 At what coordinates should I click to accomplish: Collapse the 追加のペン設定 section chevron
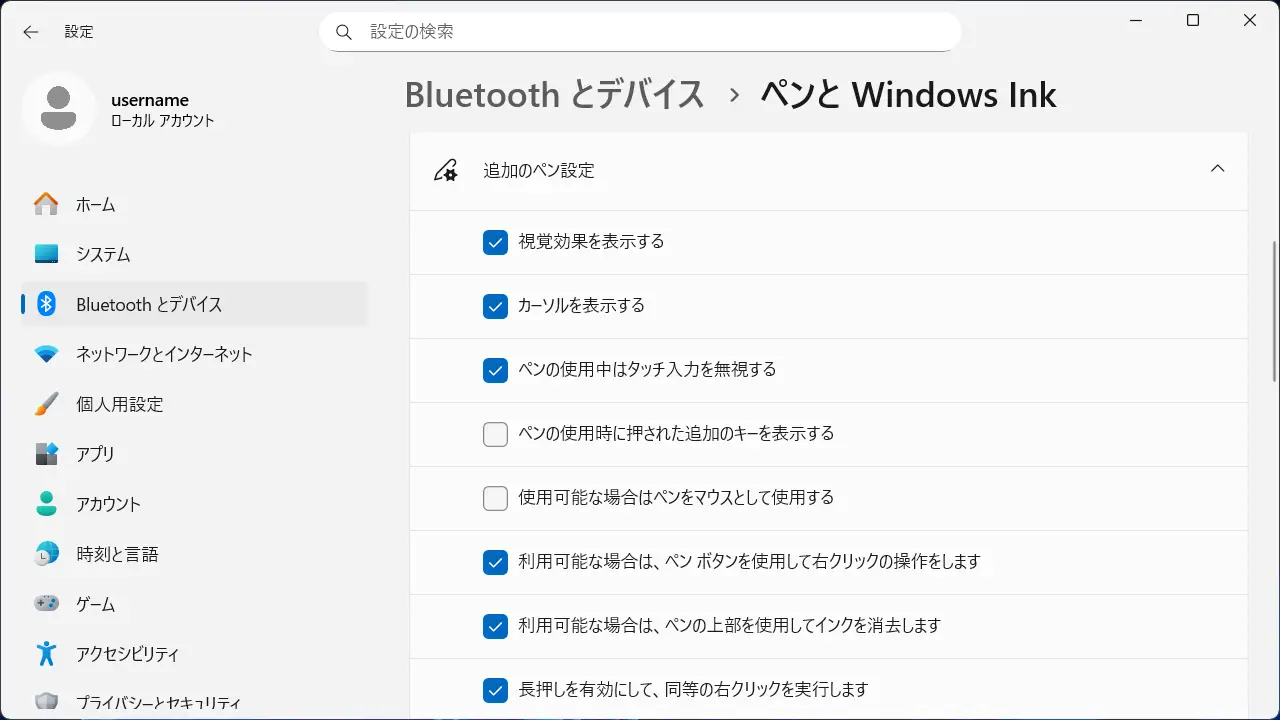pos(1217,170)
